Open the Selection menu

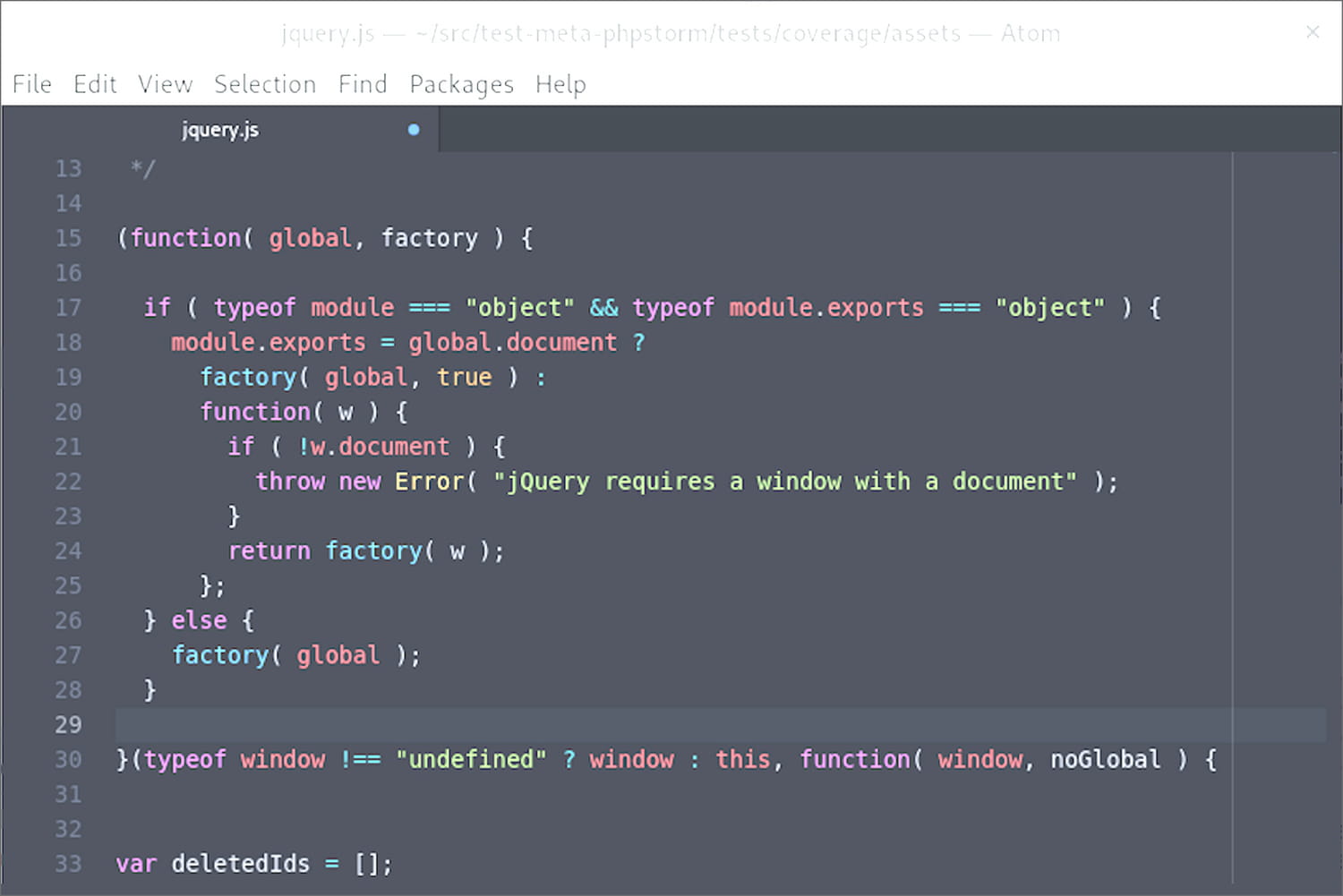[x=265, y=83]
